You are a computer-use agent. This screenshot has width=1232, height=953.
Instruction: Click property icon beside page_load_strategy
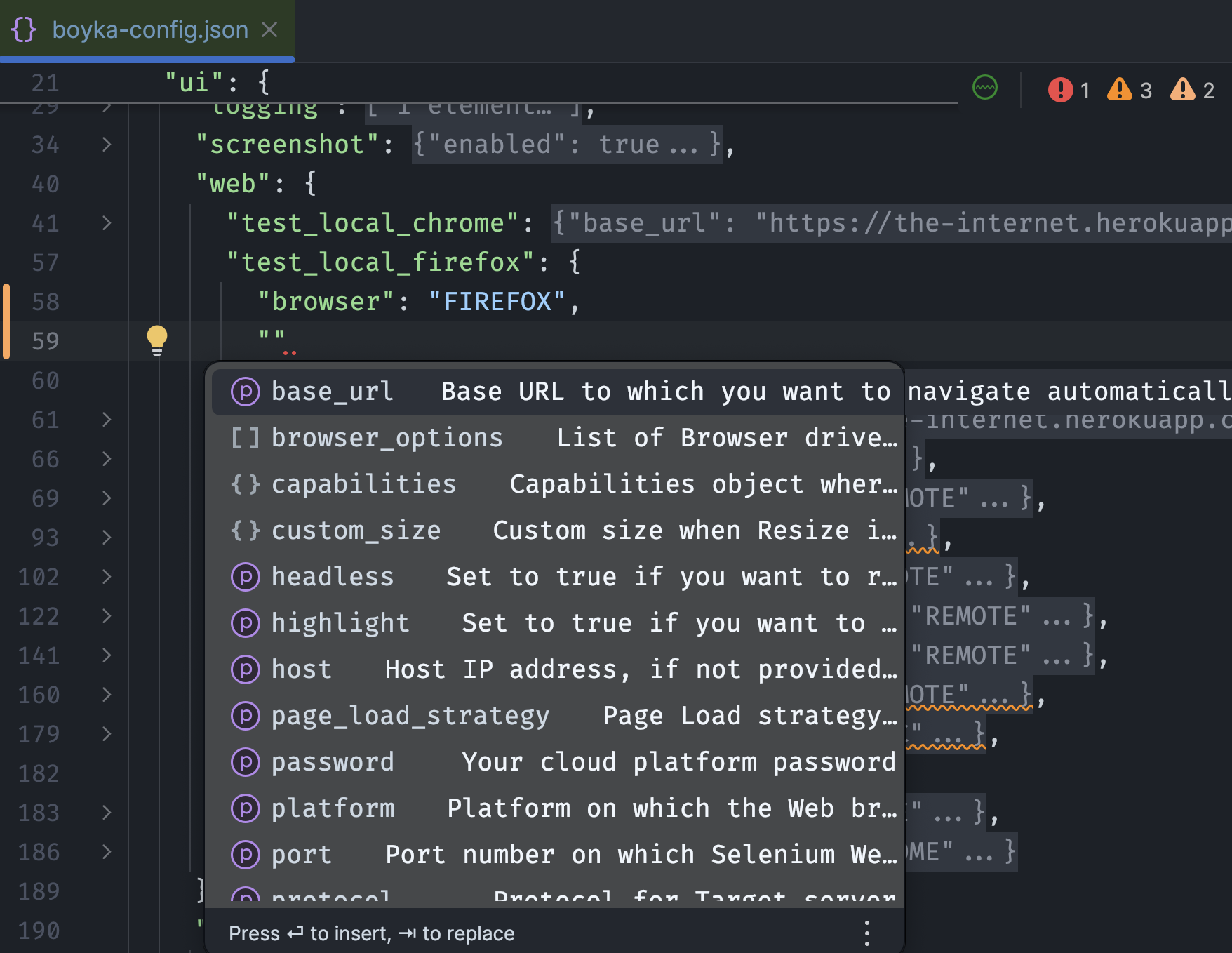pos(246,716)
